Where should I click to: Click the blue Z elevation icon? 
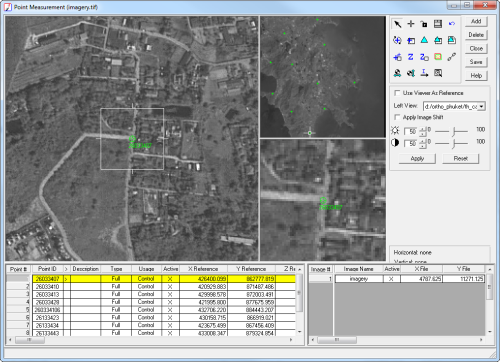pyautogui.click(x=411, y=57)
